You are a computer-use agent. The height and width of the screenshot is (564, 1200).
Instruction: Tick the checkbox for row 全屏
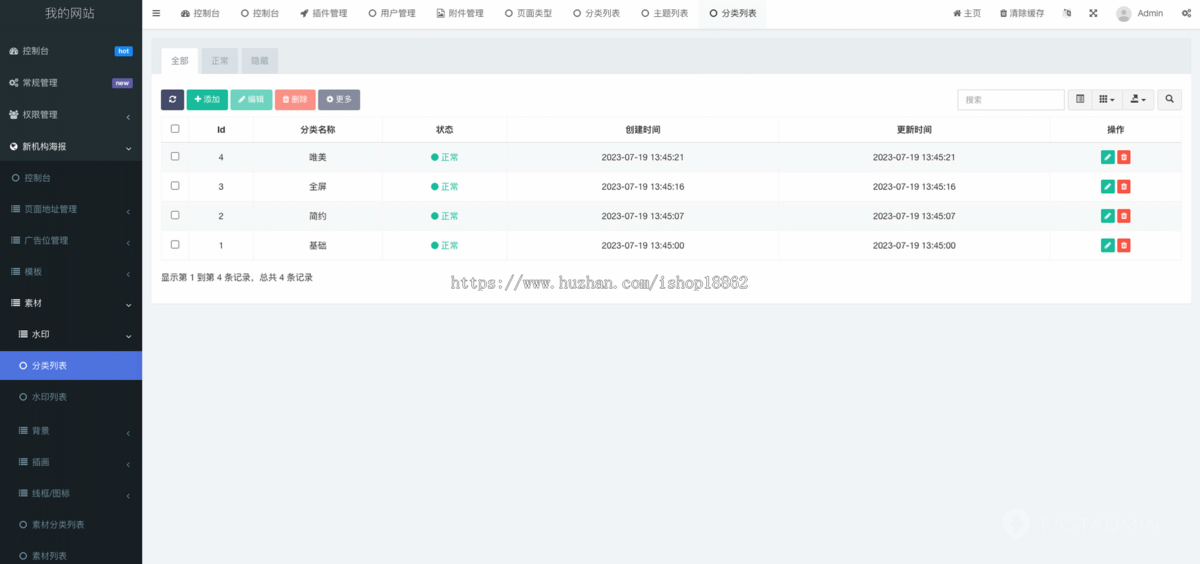[x=175, y=185]
